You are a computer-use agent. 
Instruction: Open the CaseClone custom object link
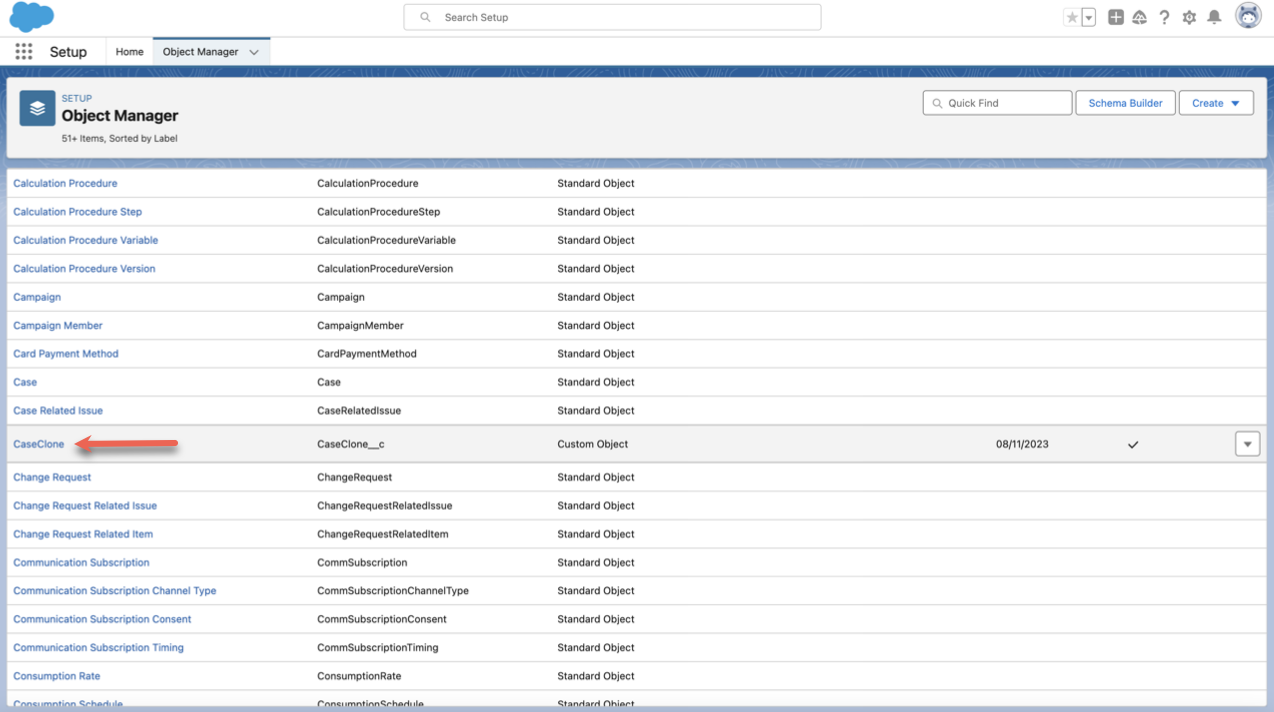(39, 444)
